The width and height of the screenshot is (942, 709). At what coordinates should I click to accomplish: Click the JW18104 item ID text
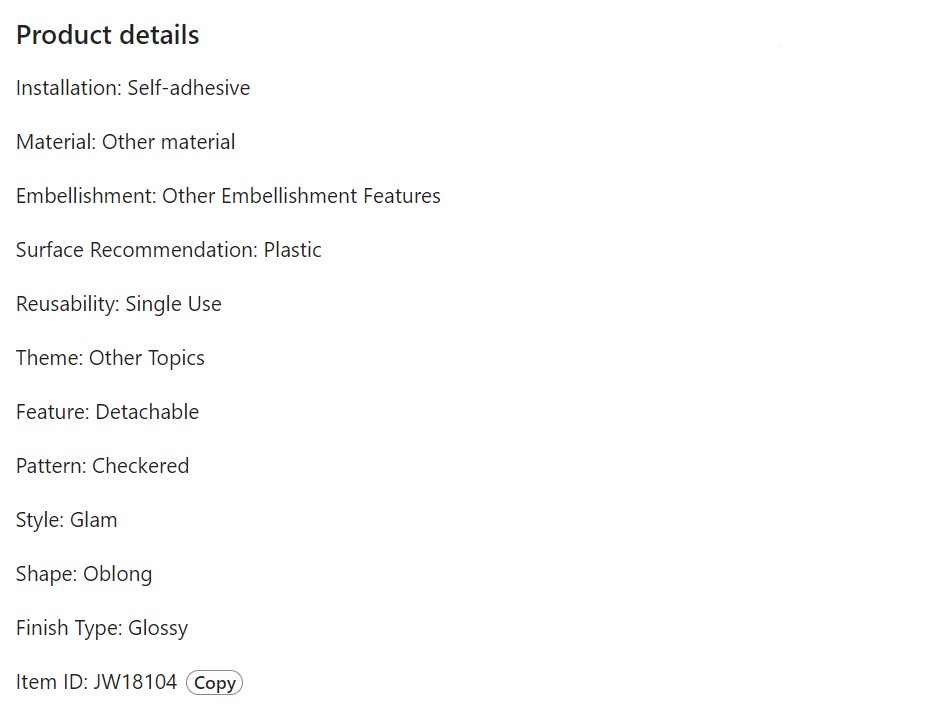tap(135, 682)
